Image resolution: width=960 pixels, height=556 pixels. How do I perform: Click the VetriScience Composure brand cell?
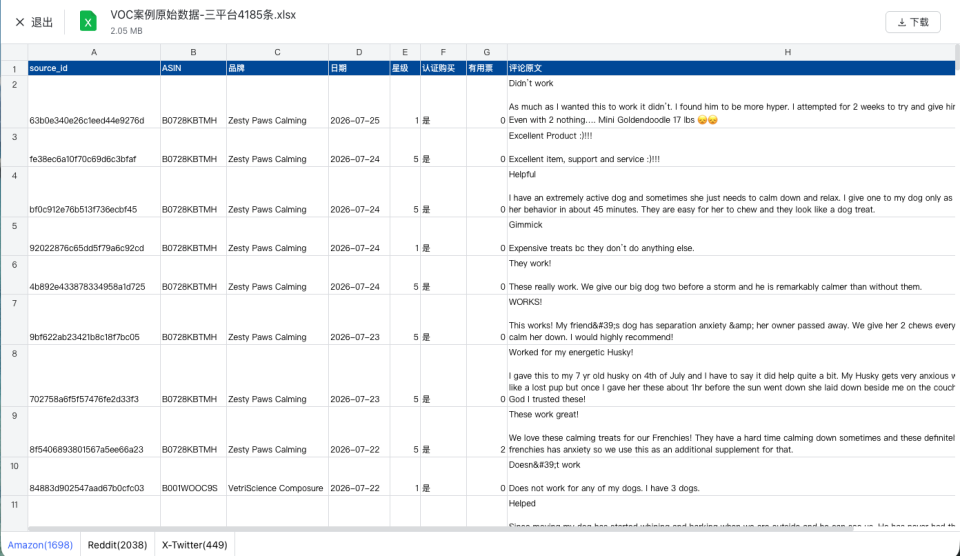click(277, 476)
